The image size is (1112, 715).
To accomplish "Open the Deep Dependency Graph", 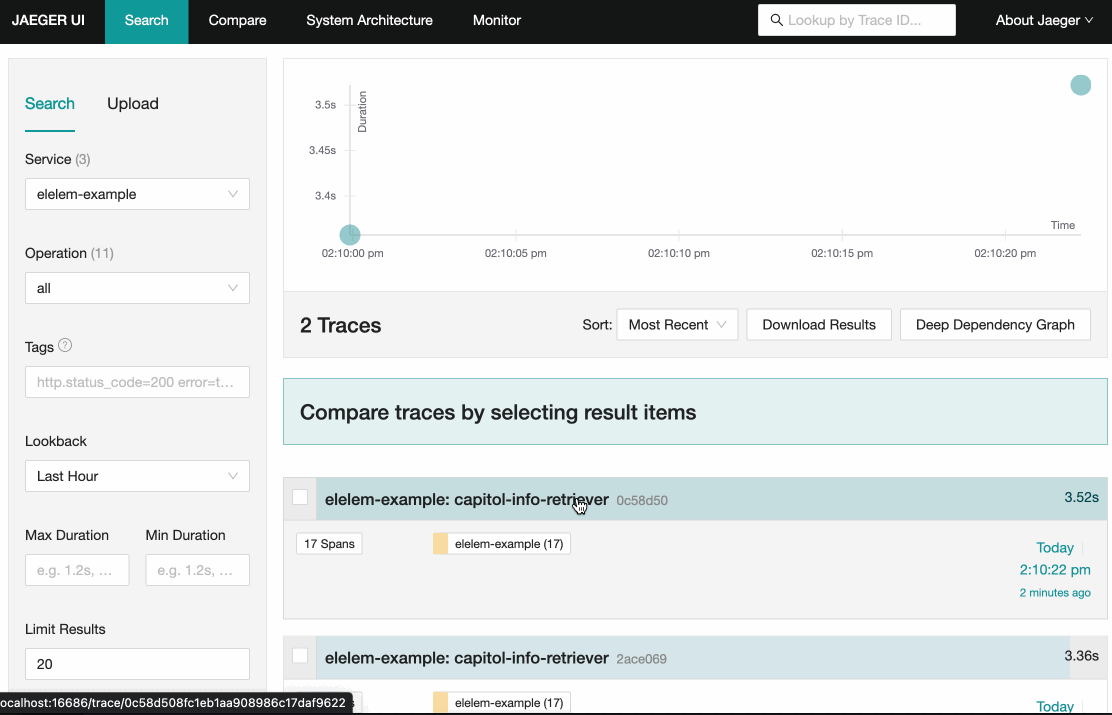I will click(995, 325).
